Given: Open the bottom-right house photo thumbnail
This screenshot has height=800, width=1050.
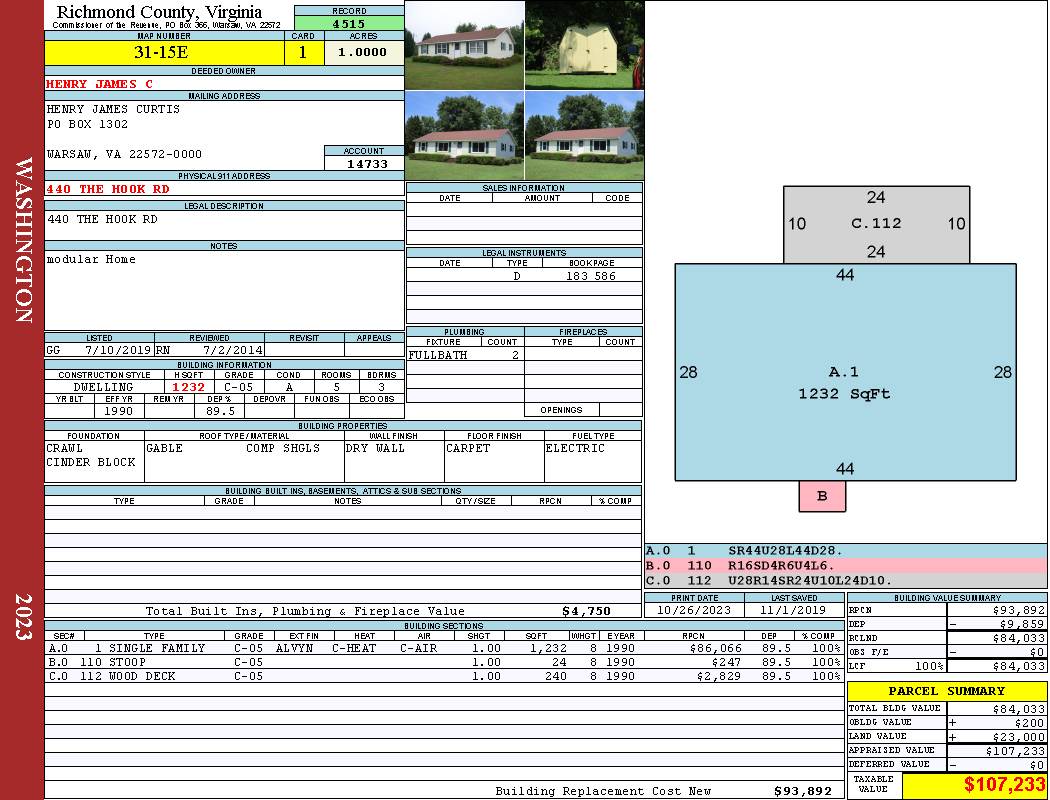Looking at the screenshot, I should tap(585, 136).
